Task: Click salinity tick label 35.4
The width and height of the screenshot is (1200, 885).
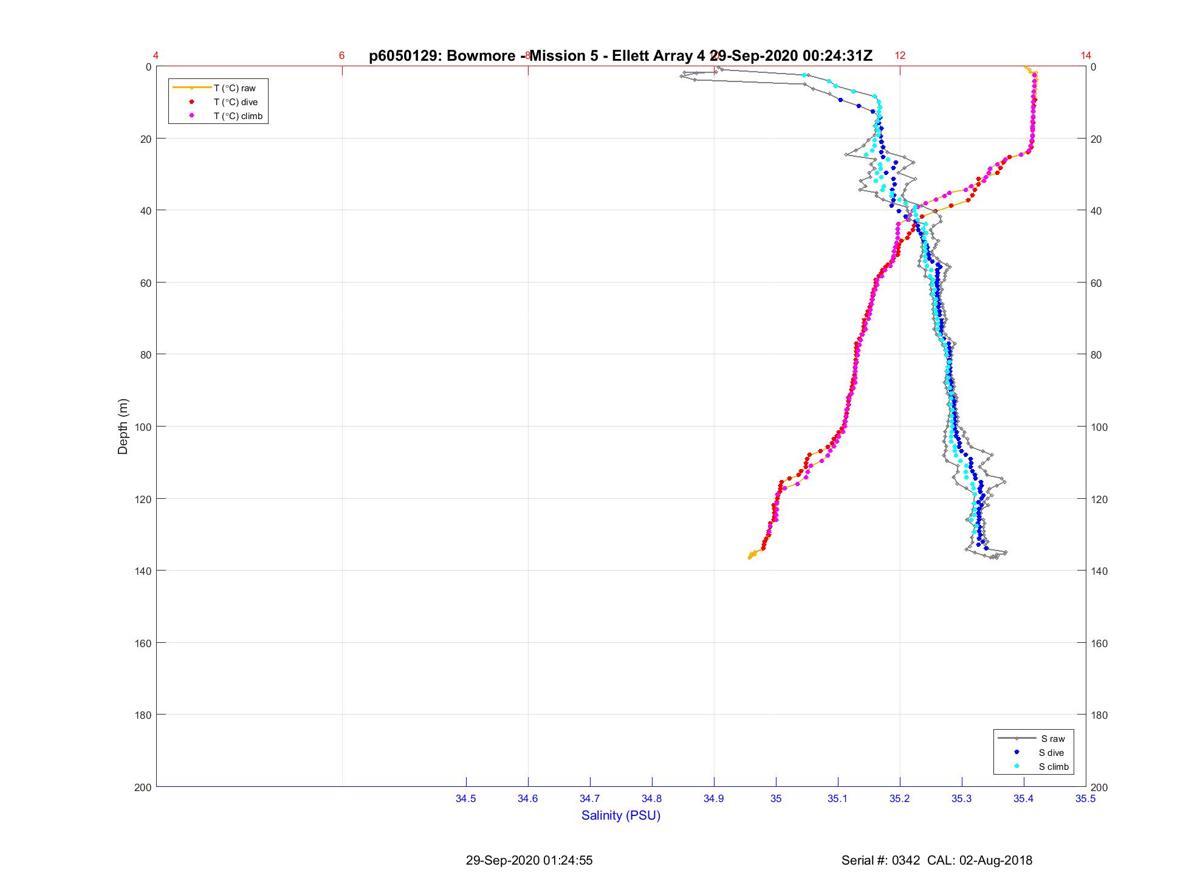Action: (x=1024, y=798)
